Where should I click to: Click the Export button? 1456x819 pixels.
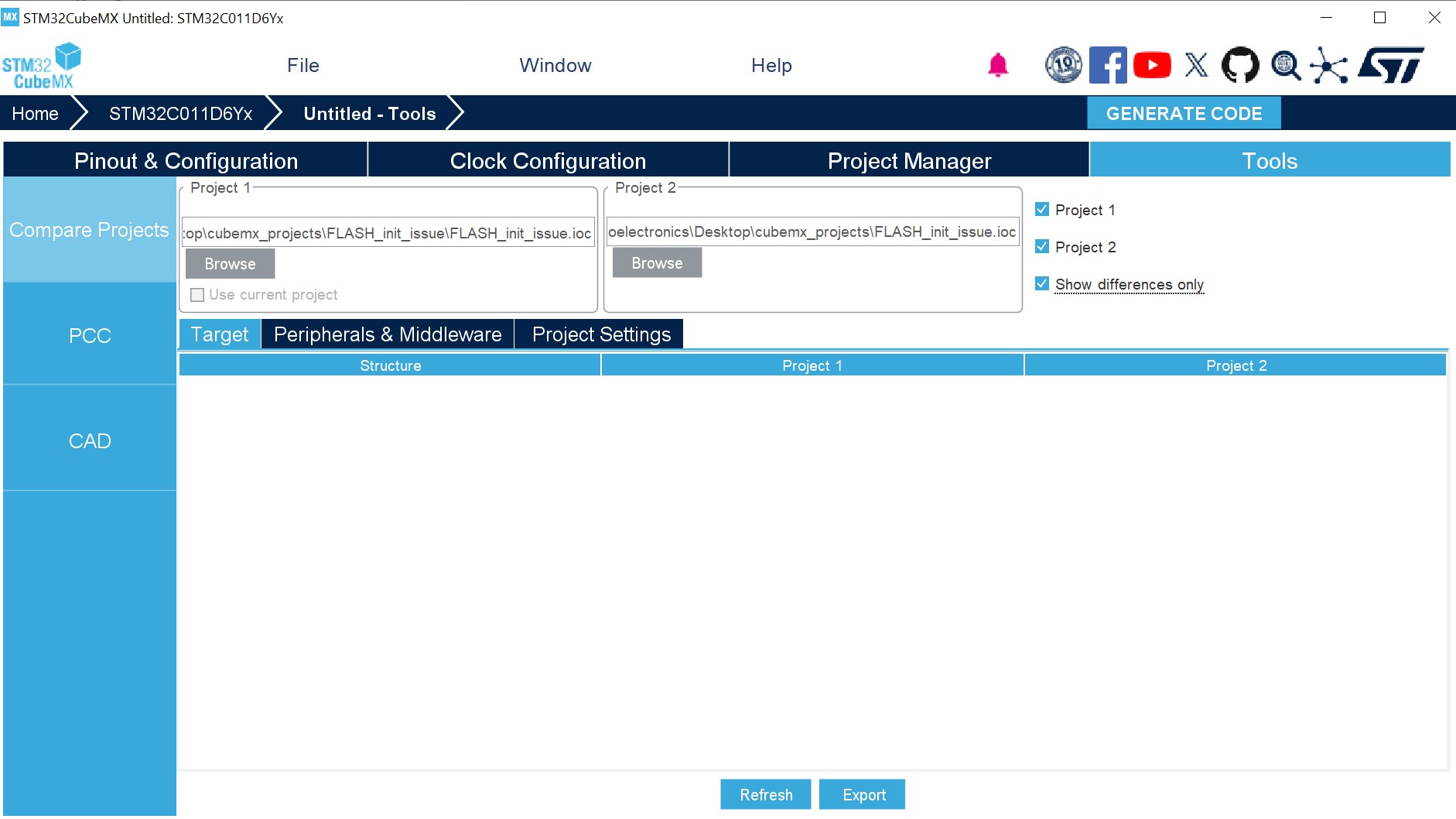point(863,794)
